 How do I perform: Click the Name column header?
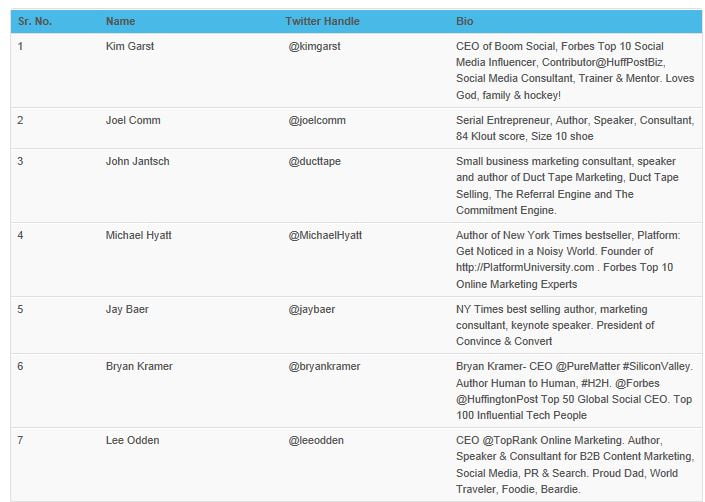pyautogui.click(x=120, y=21)
